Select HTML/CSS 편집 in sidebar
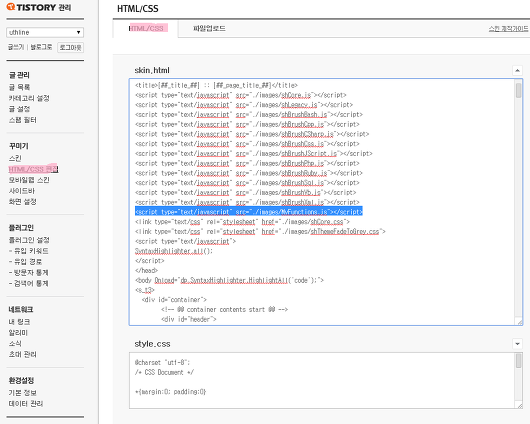The image size is (530, 424). 33,169
